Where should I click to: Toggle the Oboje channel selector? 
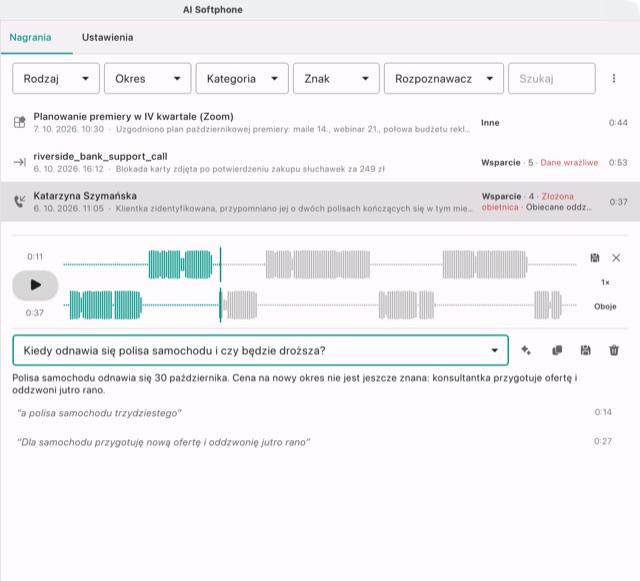tap(605, 306)
